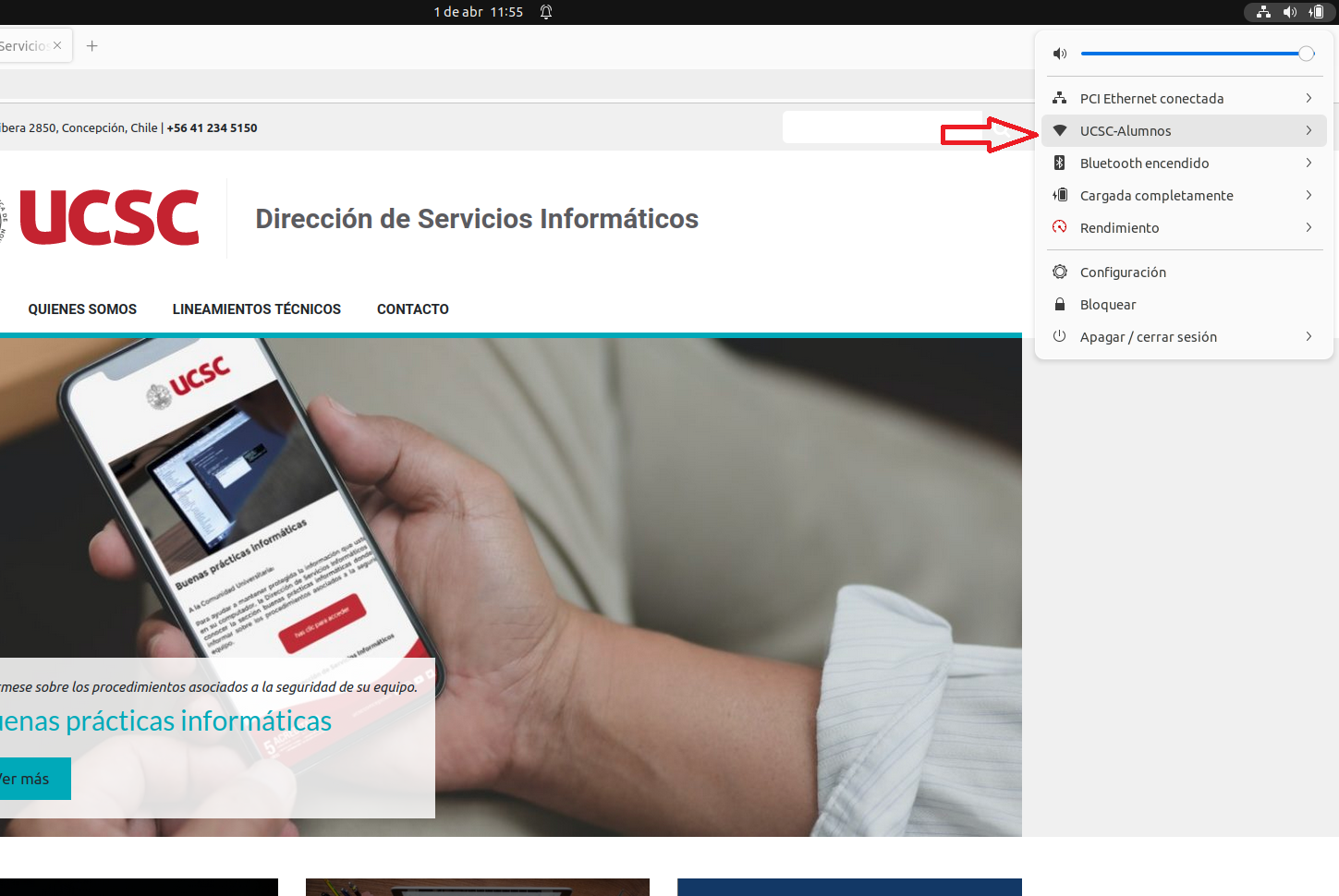This screenshot has height=896, width=1339.
Task: Click the Configuración gear icon
Action: click(1060, 272)
